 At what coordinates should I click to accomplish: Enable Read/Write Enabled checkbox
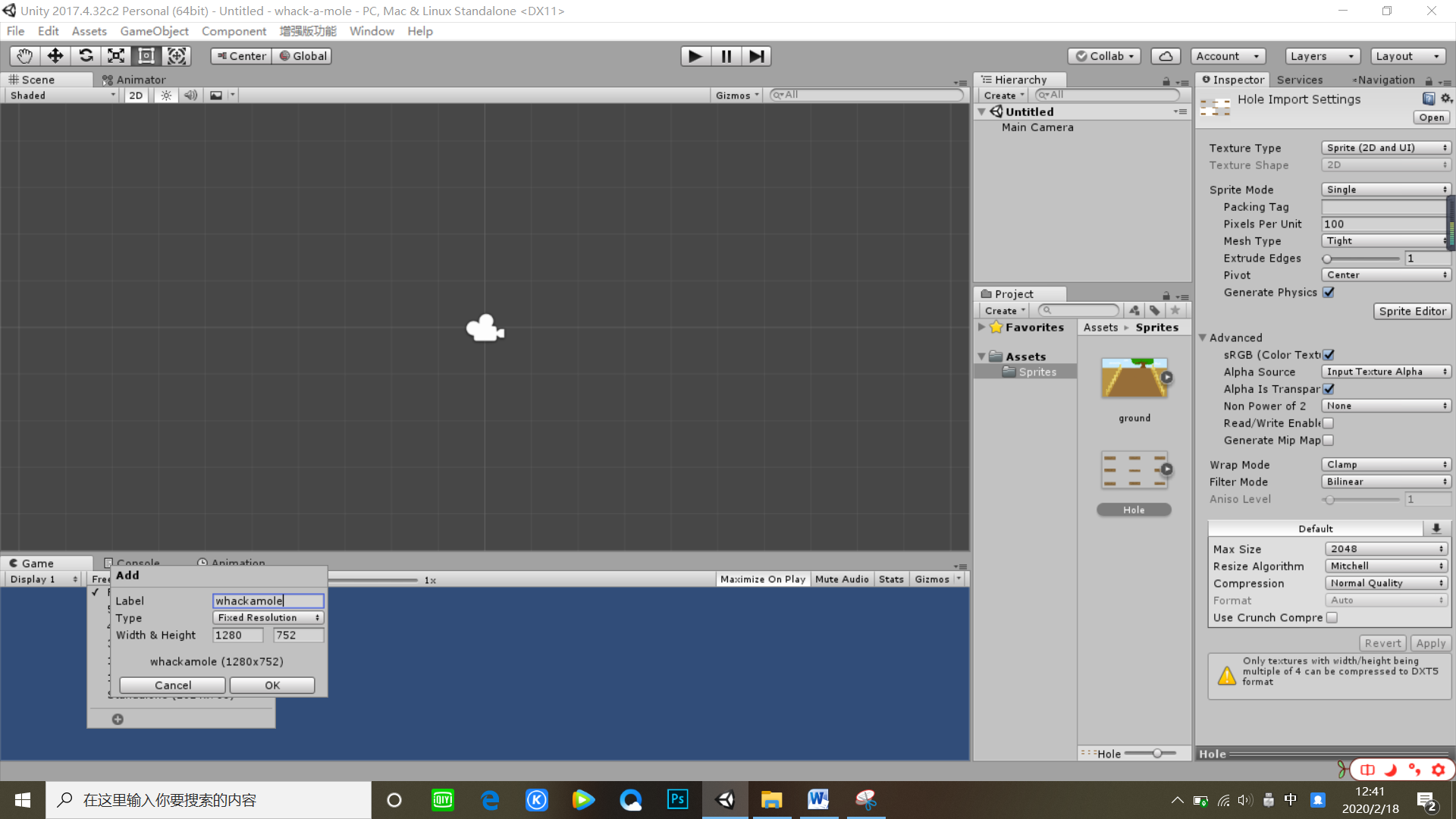1329,423
